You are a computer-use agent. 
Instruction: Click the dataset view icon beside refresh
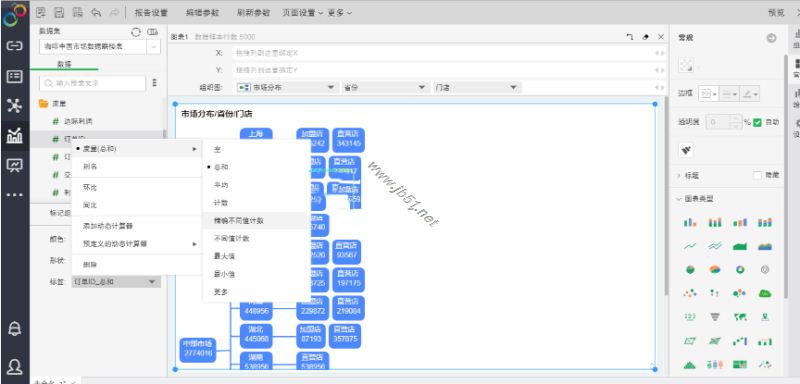tap(153, 32)
